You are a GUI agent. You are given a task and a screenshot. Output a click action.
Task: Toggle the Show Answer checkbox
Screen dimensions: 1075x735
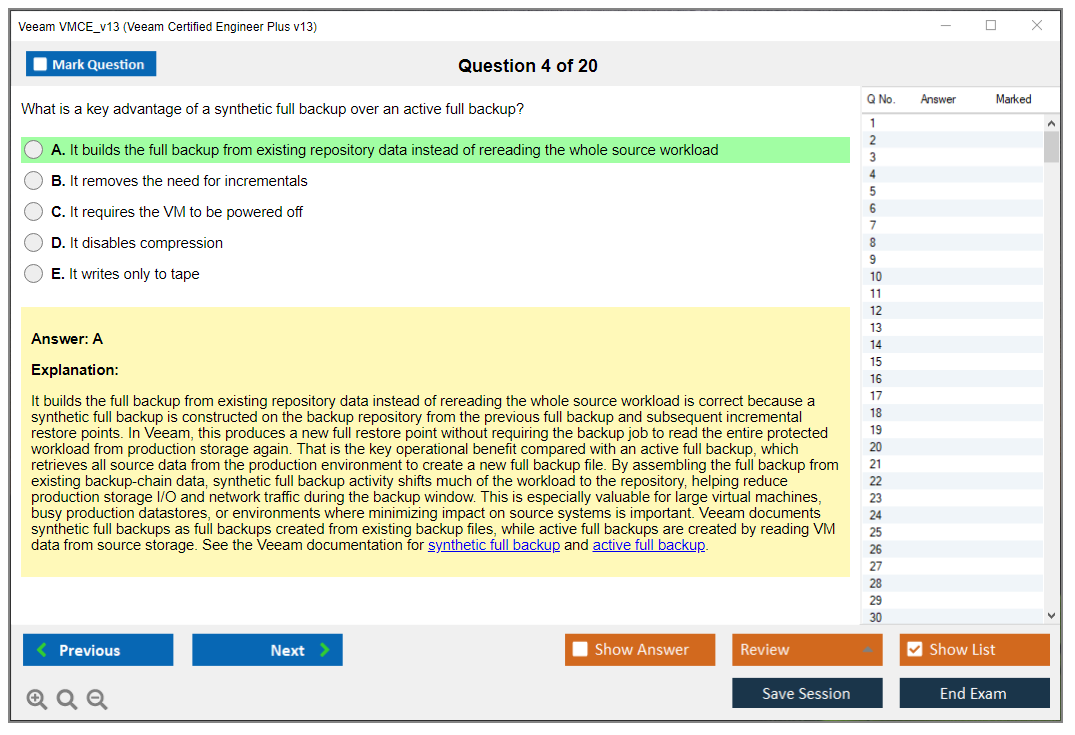pos(580,649)
